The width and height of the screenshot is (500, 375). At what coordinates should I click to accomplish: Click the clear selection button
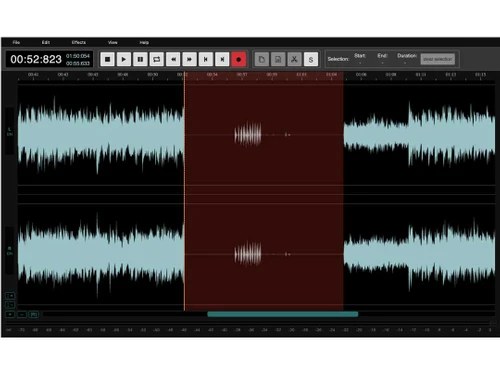point(438,59)
